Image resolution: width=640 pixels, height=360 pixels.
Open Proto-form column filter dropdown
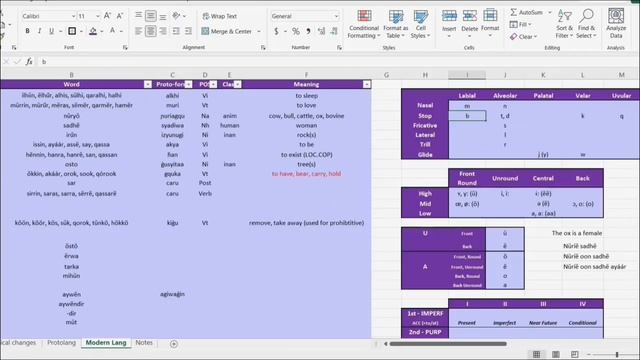188,84
